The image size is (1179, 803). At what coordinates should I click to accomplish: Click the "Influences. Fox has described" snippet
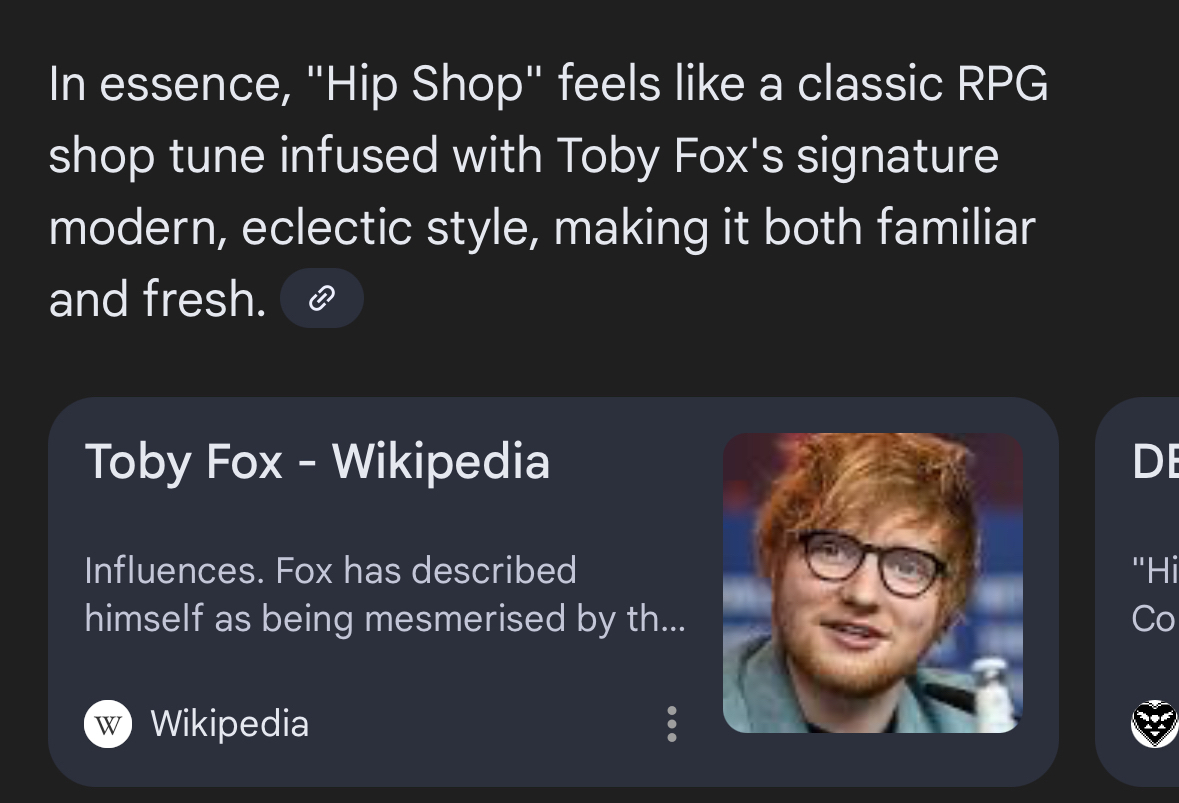tap(330, 571)
